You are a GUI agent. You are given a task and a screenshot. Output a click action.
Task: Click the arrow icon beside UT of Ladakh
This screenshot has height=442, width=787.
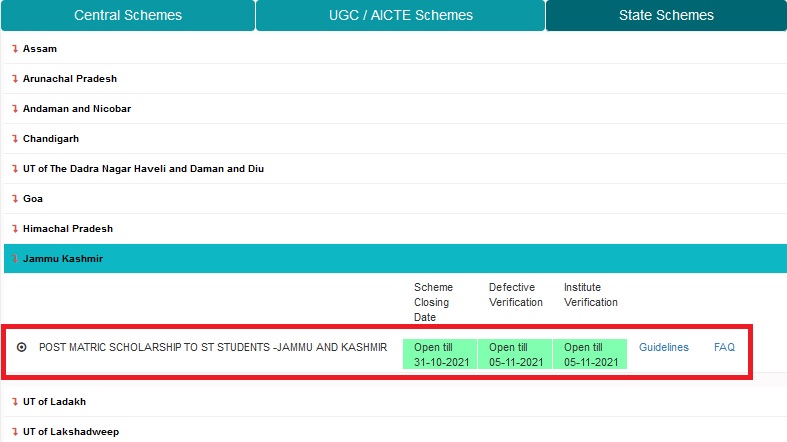(15, 402)
